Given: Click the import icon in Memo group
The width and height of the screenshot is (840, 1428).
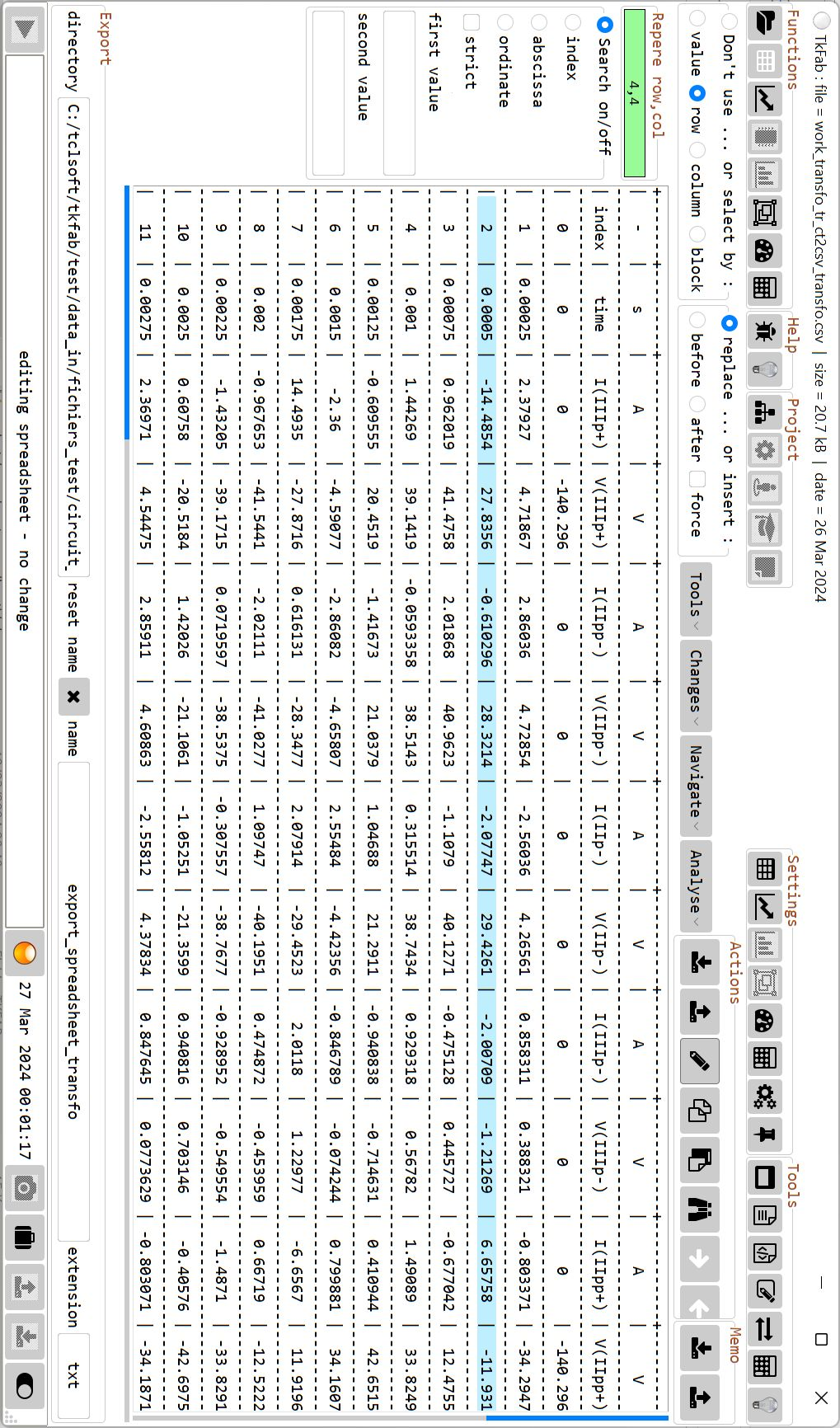Looking at the screenshot, I should (x=700, y=1347).
